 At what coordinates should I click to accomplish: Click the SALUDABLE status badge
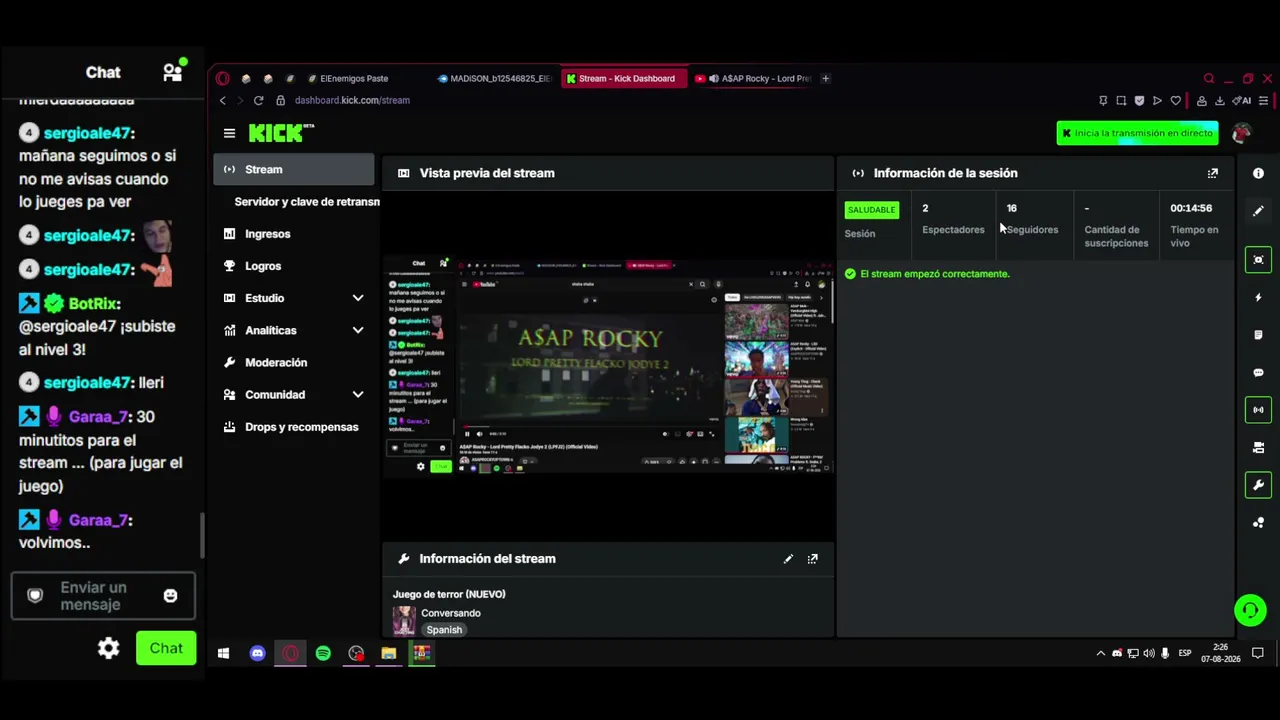[x=871, y=210]
